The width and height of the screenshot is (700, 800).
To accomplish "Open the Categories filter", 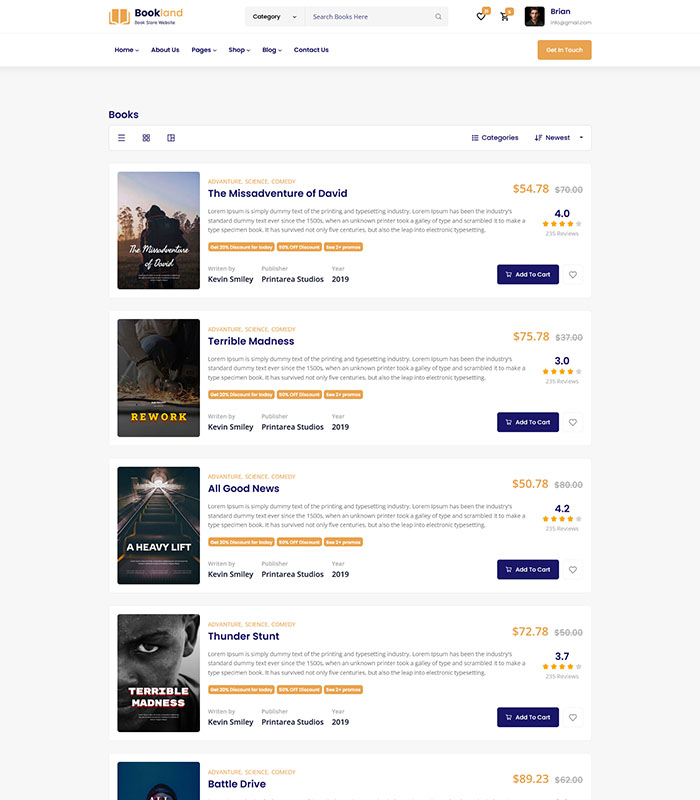I will click(494, 138).
